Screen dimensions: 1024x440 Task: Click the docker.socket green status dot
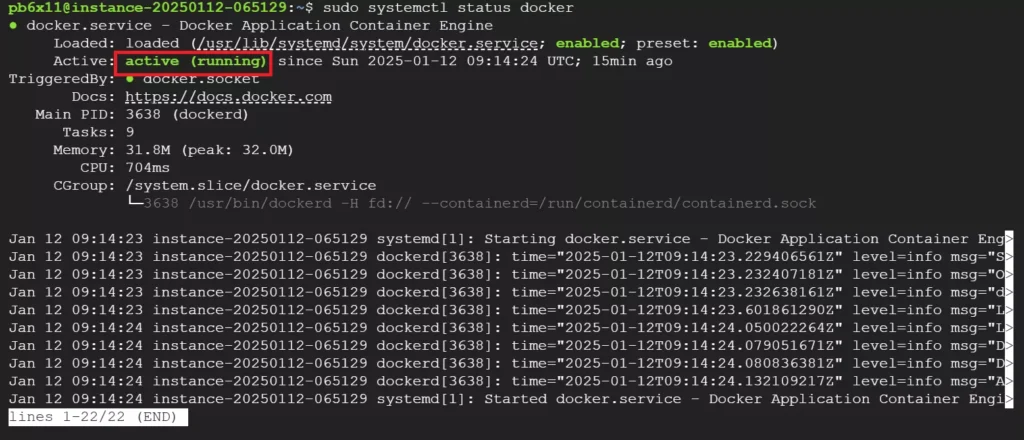(131, 79)
